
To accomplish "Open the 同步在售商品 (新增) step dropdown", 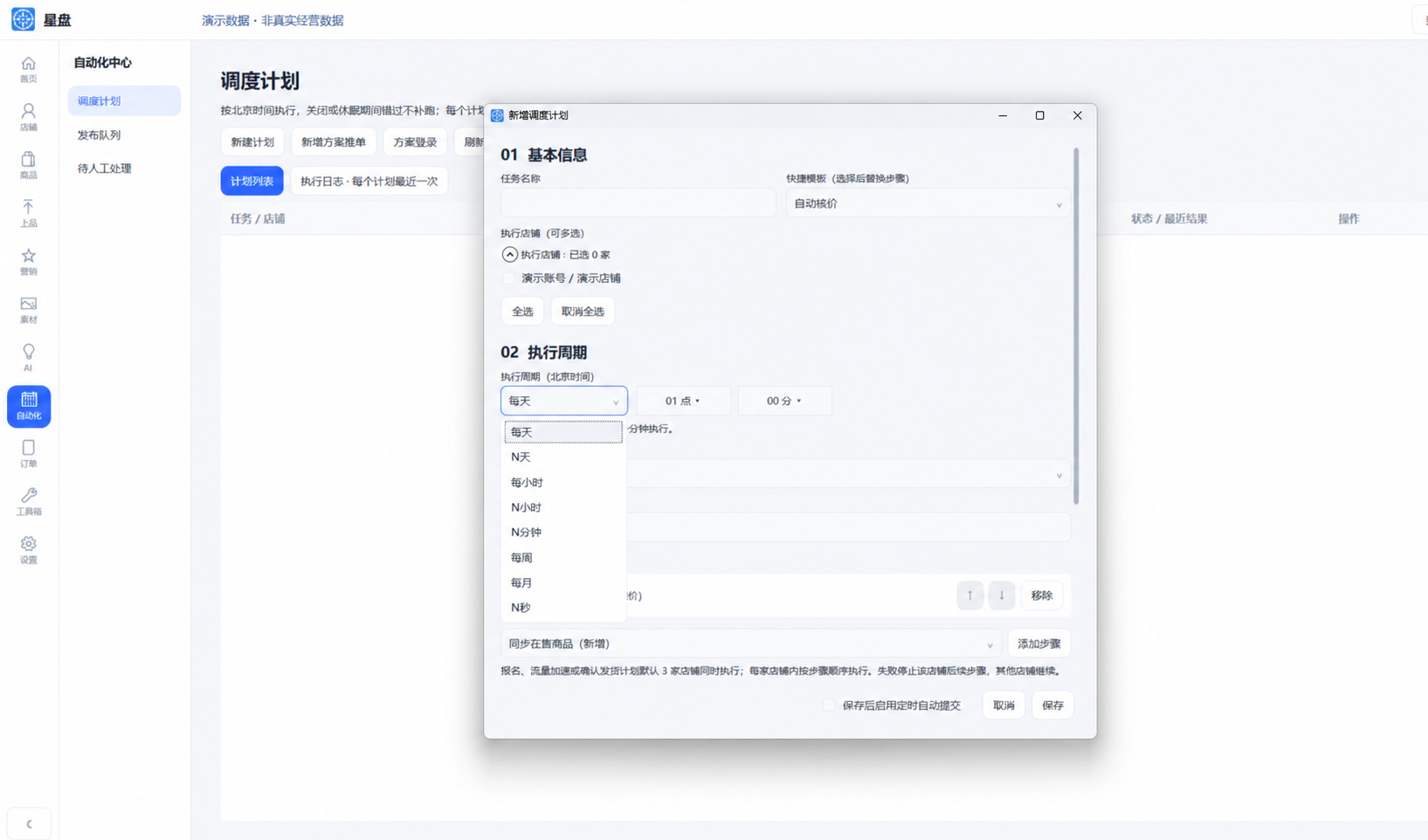I will tap(750, 644).
